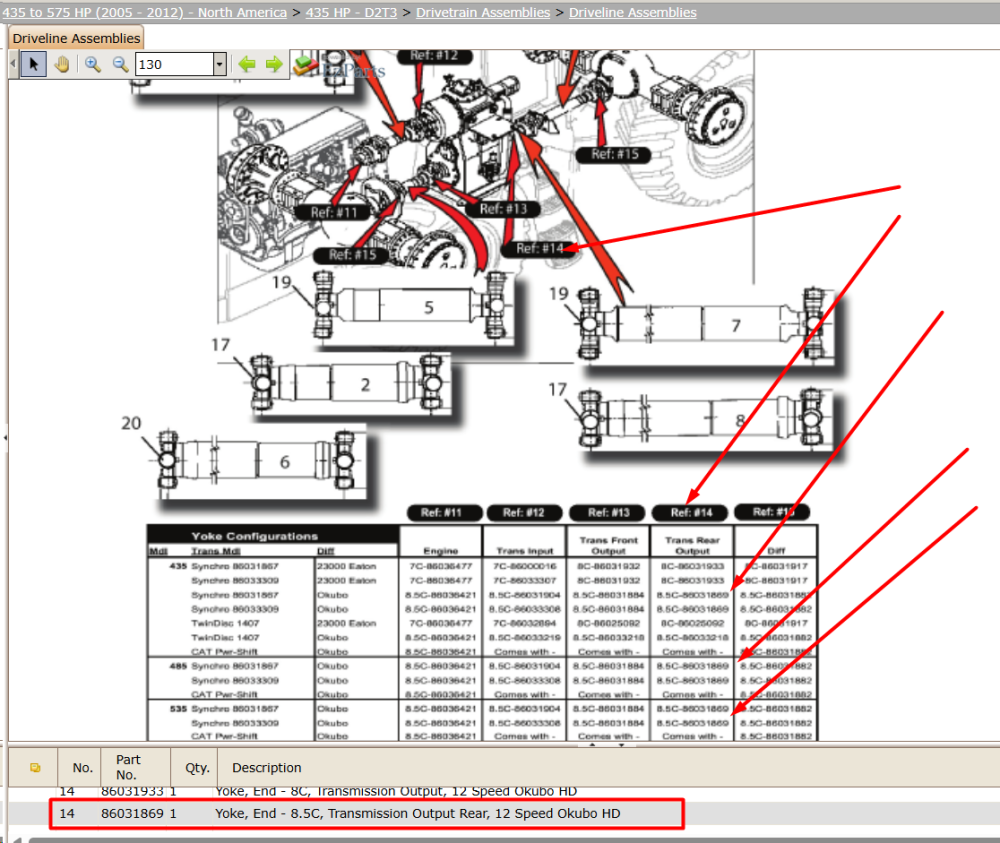Image resolution: width=1000 pixels, height=843 pixels.
Task: Click callout number 17 beside shaft 8
Action: 557,389
